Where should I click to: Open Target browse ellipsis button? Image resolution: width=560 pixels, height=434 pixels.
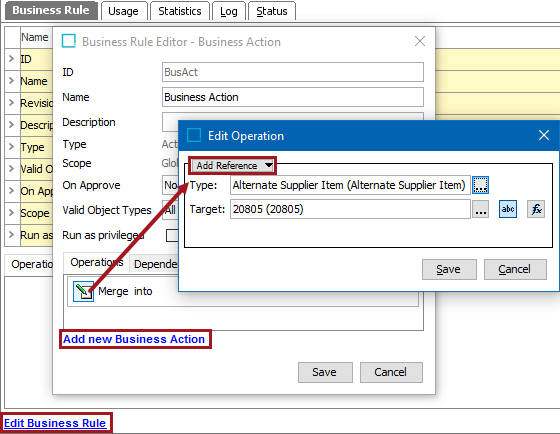tap(480, 209)
